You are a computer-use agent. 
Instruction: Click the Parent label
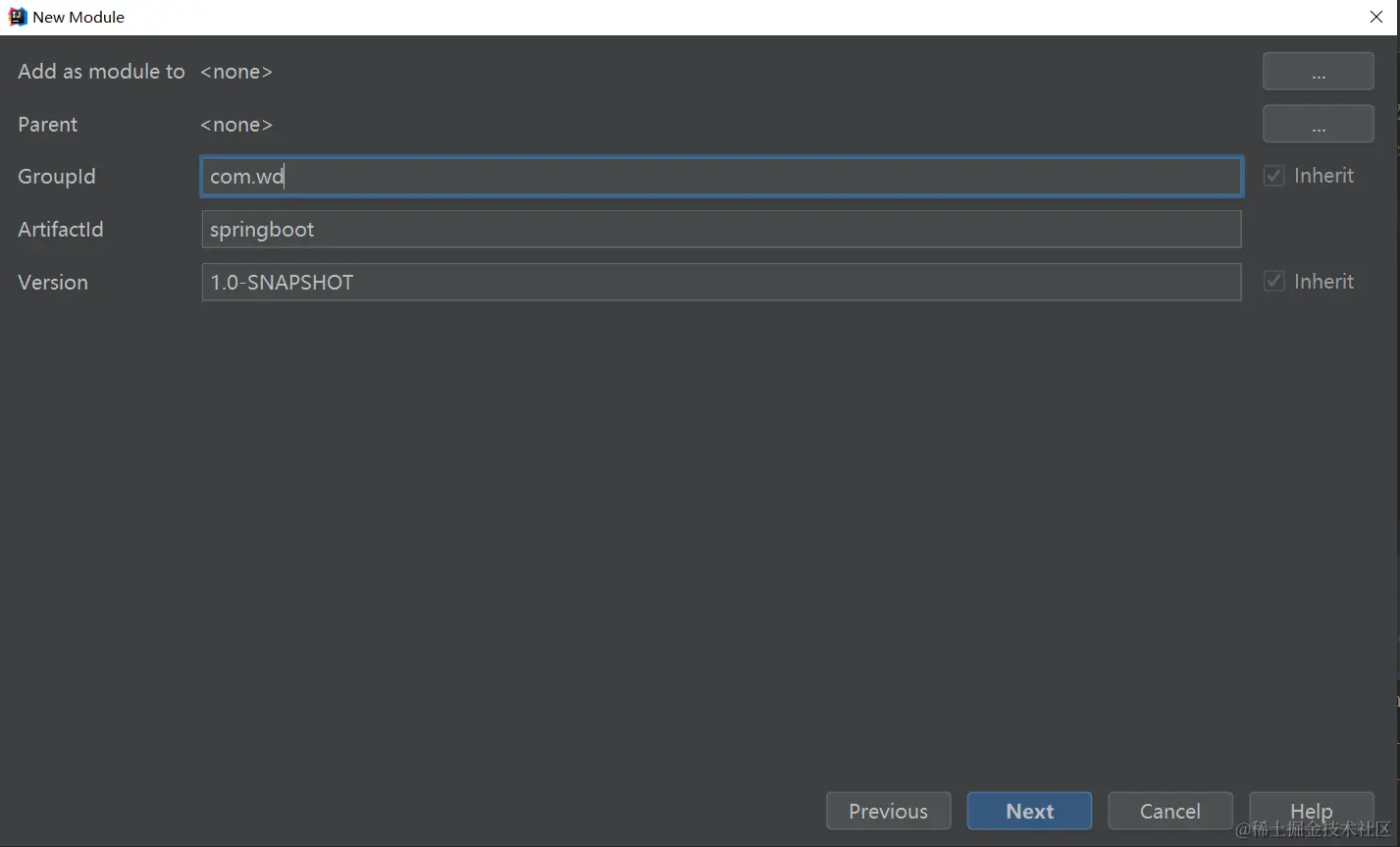pos(47,125)
